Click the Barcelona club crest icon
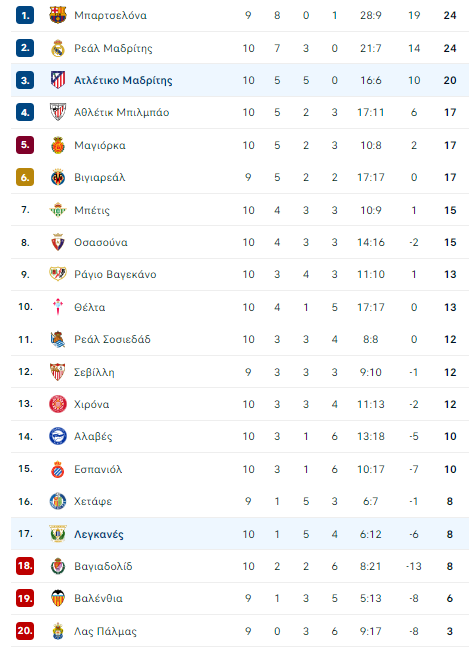Viewport: 469px width, 649px height. click(58, 15)
